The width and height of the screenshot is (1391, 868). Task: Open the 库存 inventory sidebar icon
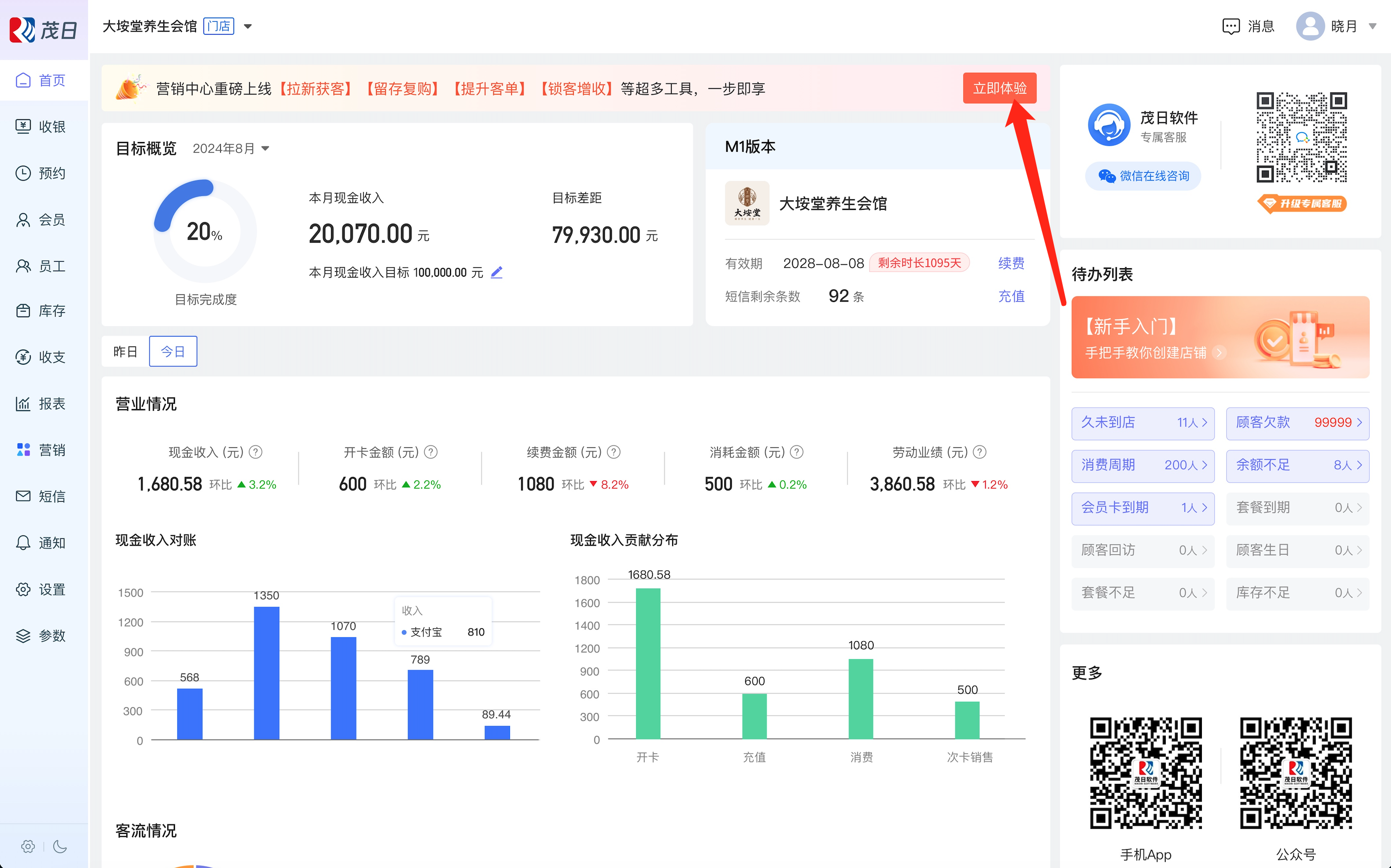pyautogui.click(x=23, y=311)
